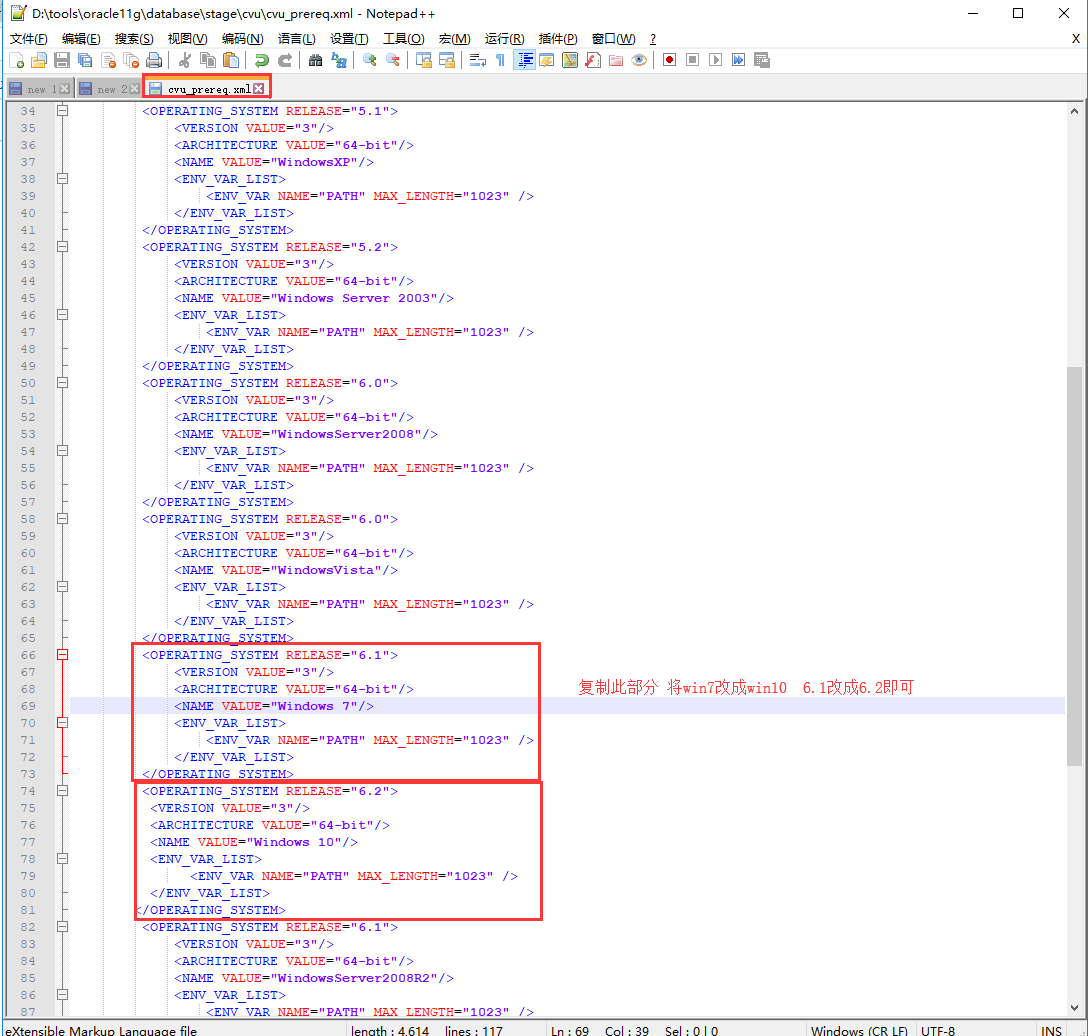Toggle show all characters pilcrow icon

[x=500, y=60]
